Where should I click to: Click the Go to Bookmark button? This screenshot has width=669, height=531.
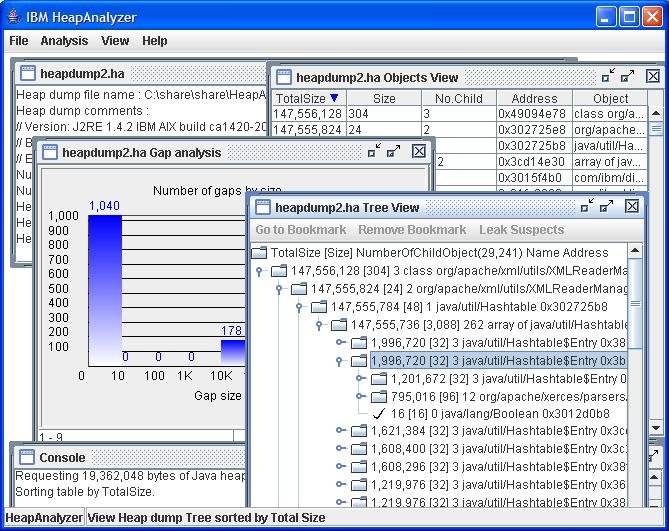tap(301, 230)
